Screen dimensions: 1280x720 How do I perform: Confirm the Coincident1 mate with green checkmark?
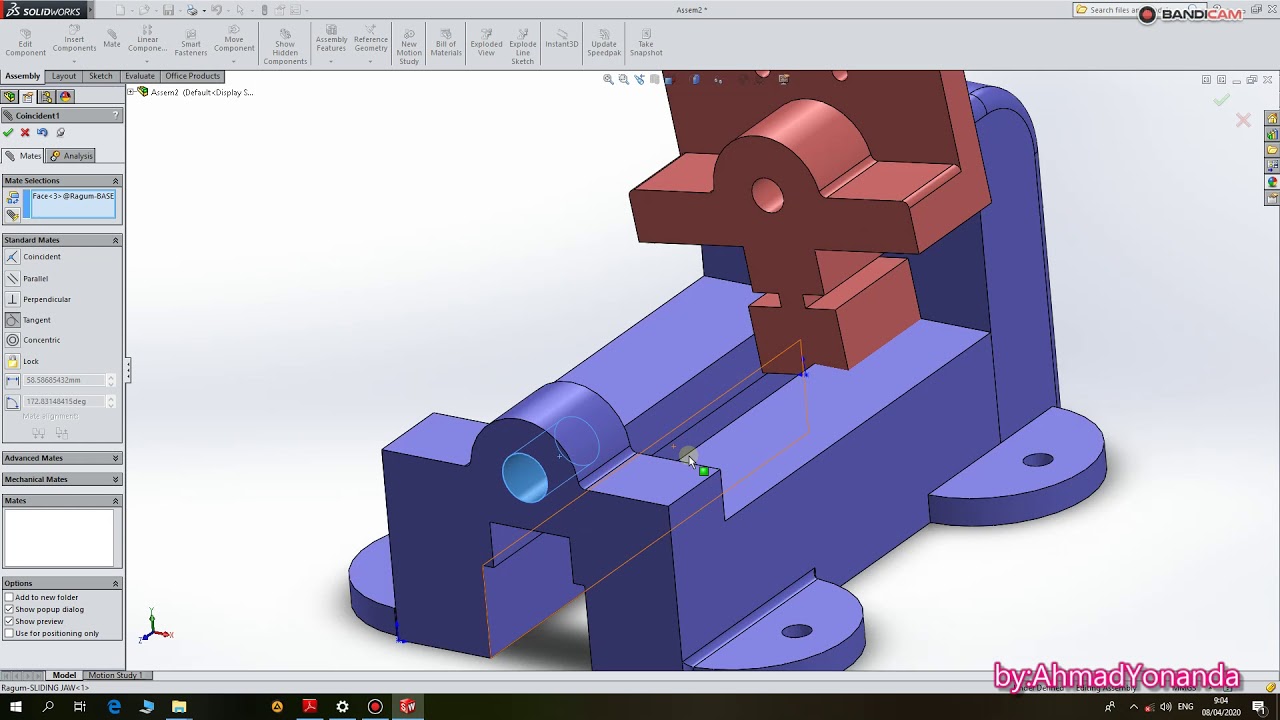pos(9,133)
